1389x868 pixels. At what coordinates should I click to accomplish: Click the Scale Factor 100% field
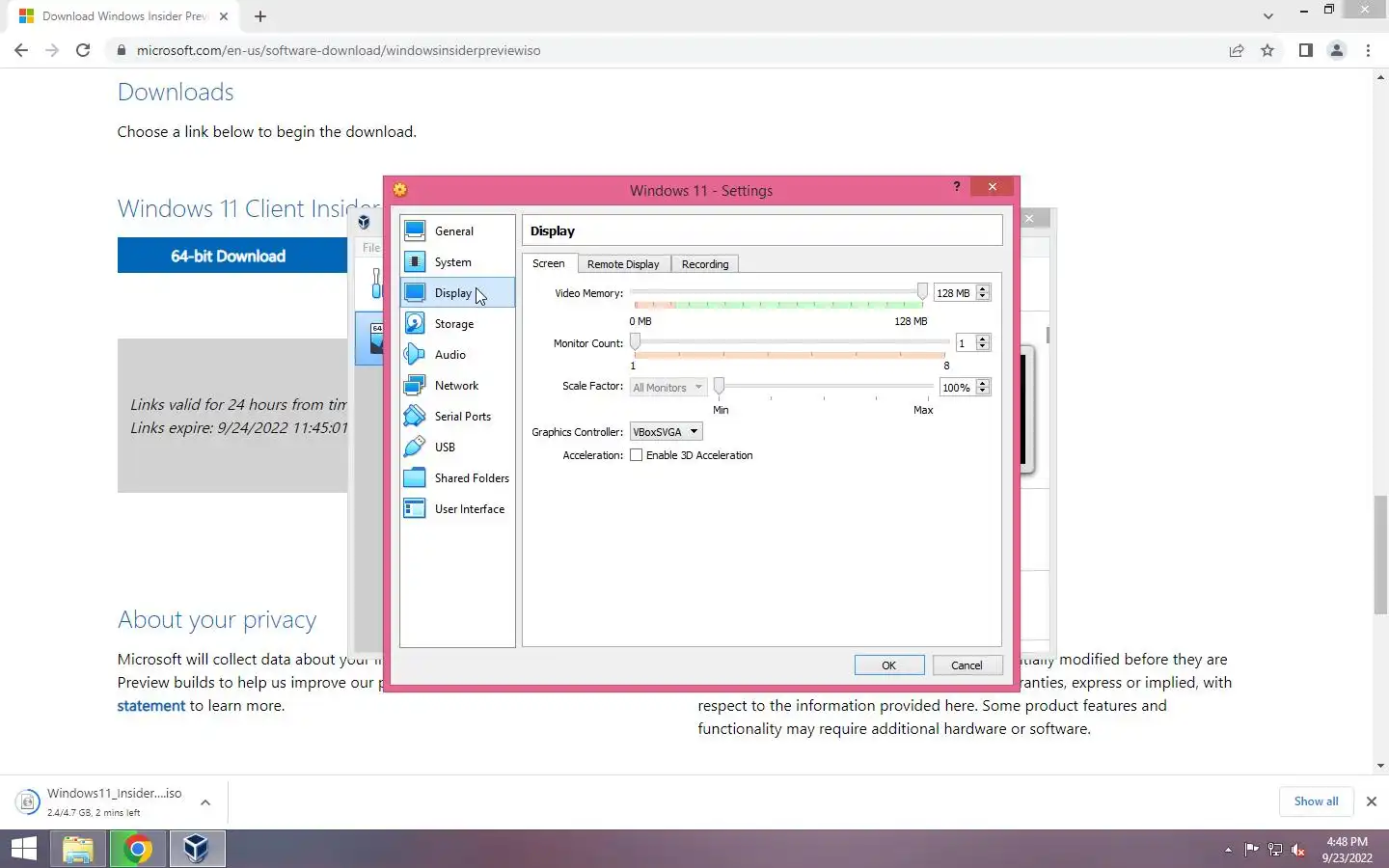[957, 388]
